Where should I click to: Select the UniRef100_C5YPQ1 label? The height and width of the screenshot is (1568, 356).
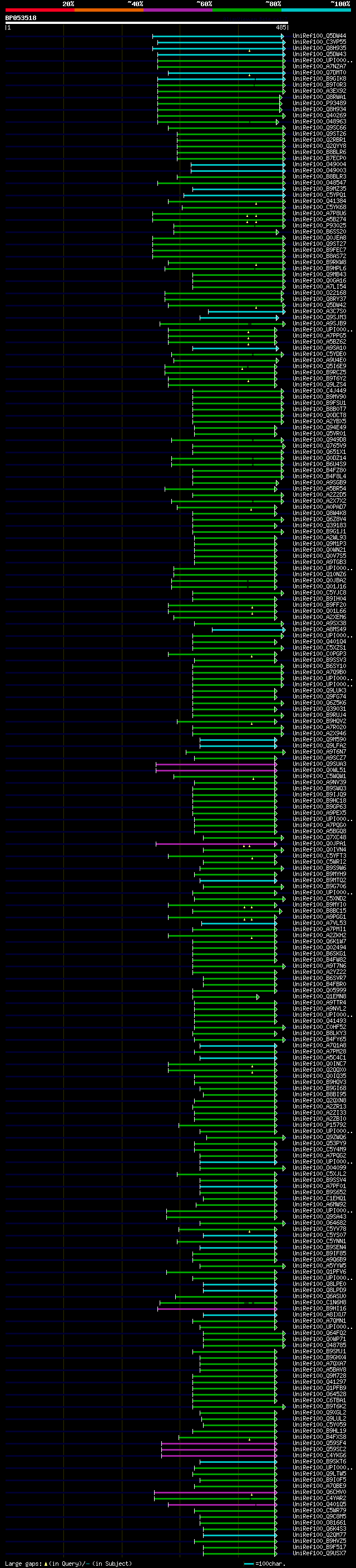(319, 195)
